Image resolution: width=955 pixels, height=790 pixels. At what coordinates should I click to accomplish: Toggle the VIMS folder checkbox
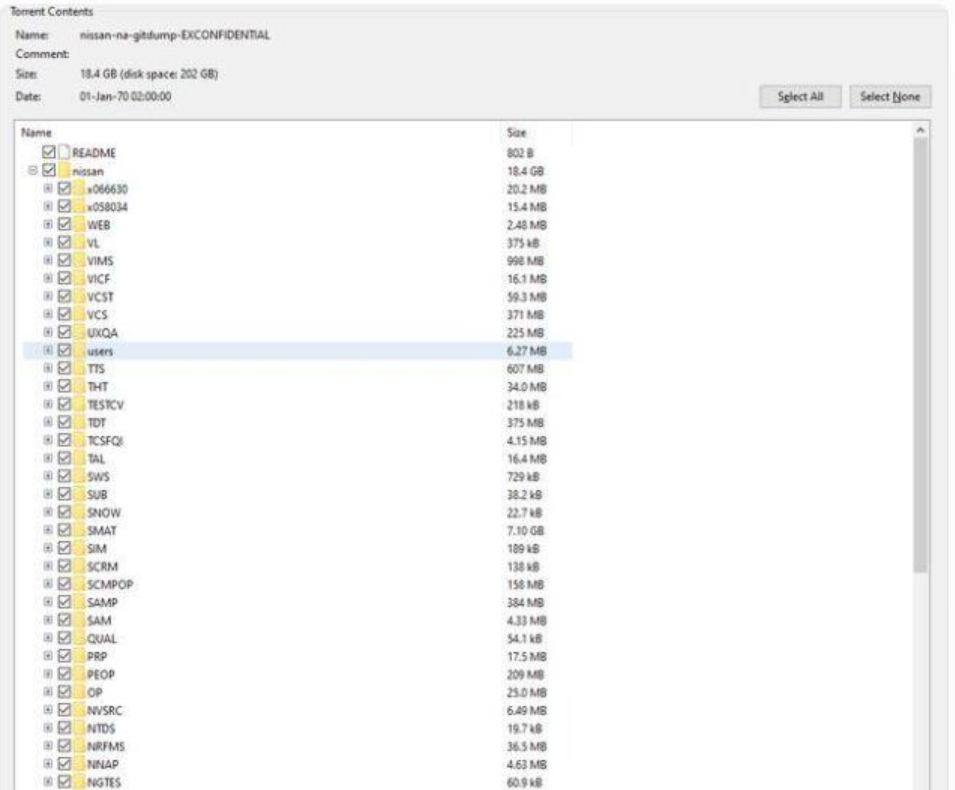tap(66, 260)
